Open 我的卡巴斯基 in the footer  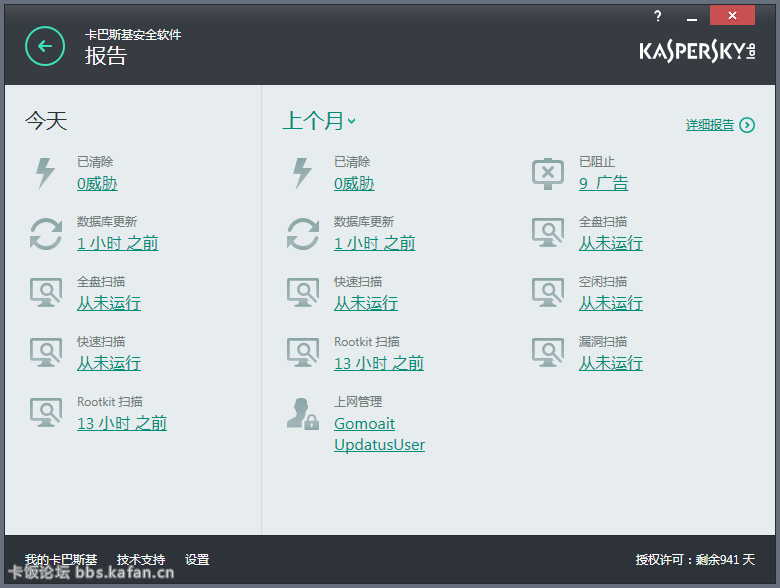[61, 560]
